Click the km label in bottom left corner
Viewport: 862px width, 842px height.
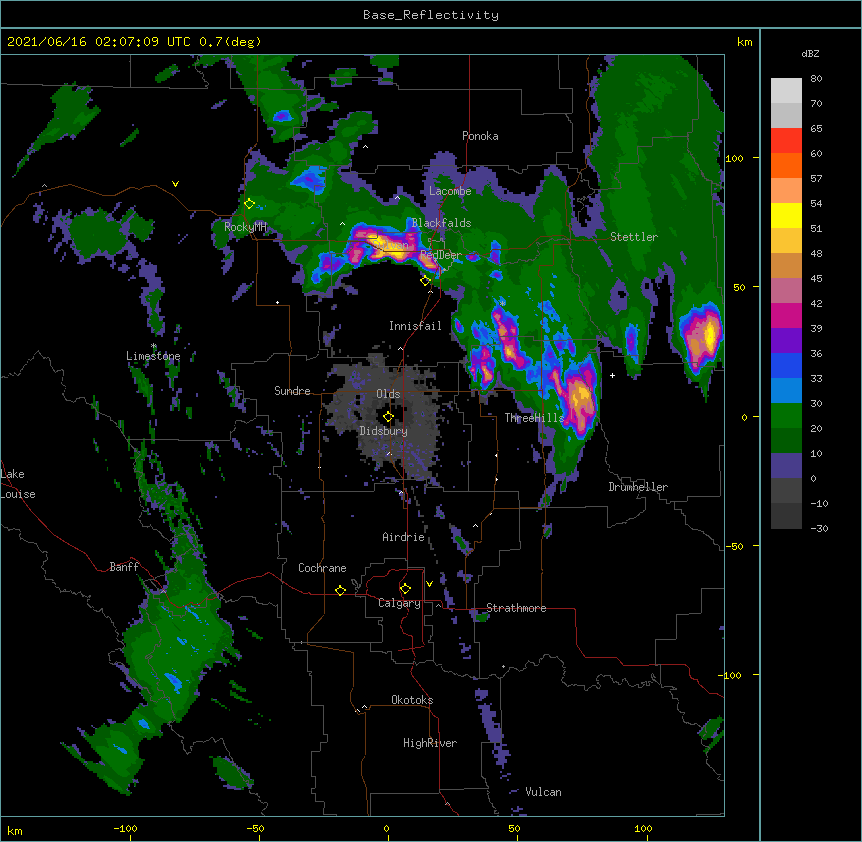pyautogui.click(x=15, y=830)
